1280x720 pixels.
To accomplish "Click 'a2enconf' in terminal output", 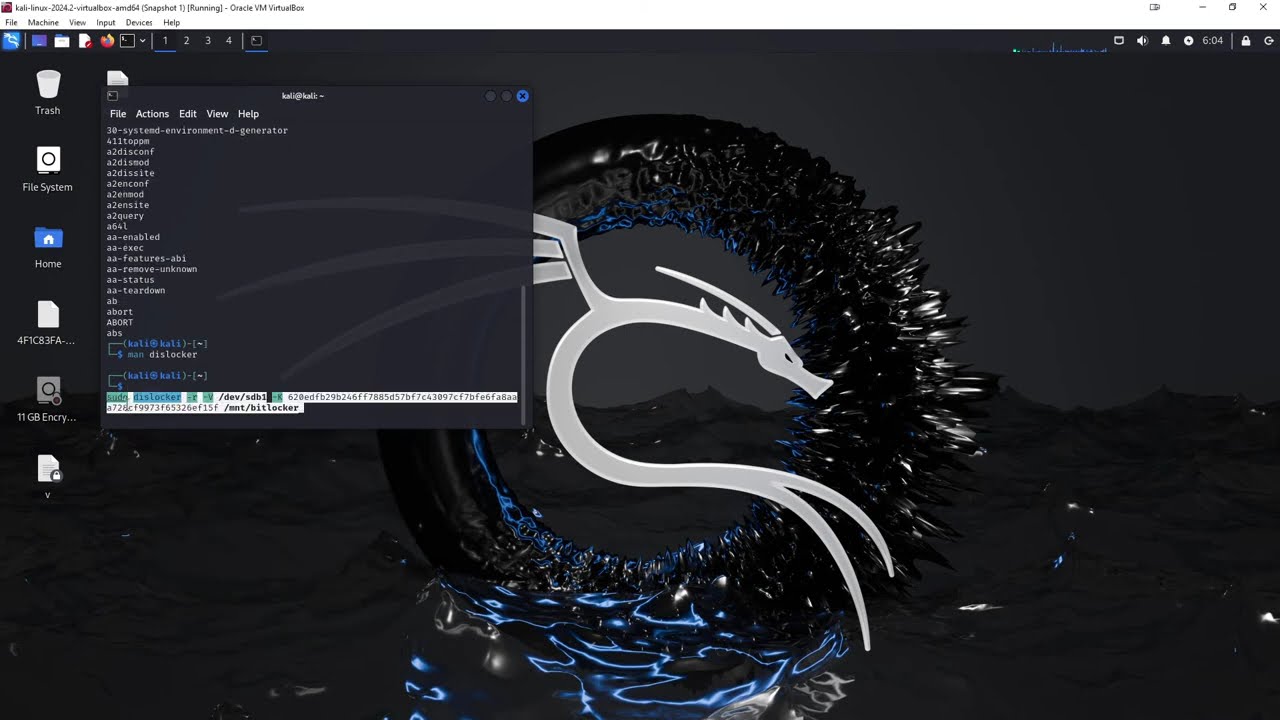I will (128, 184).
